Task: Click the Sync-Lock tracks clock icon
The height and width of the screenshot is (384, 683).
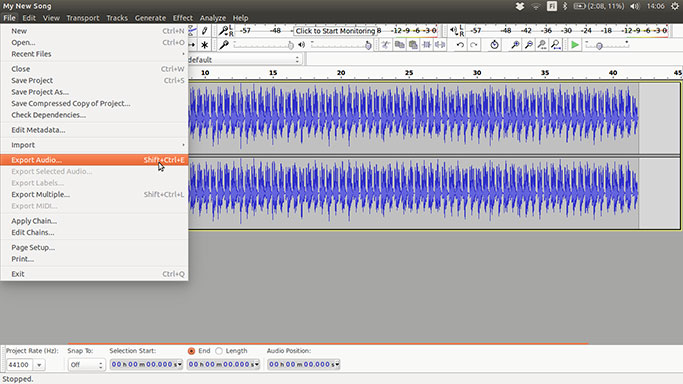Action: [494, 45]
